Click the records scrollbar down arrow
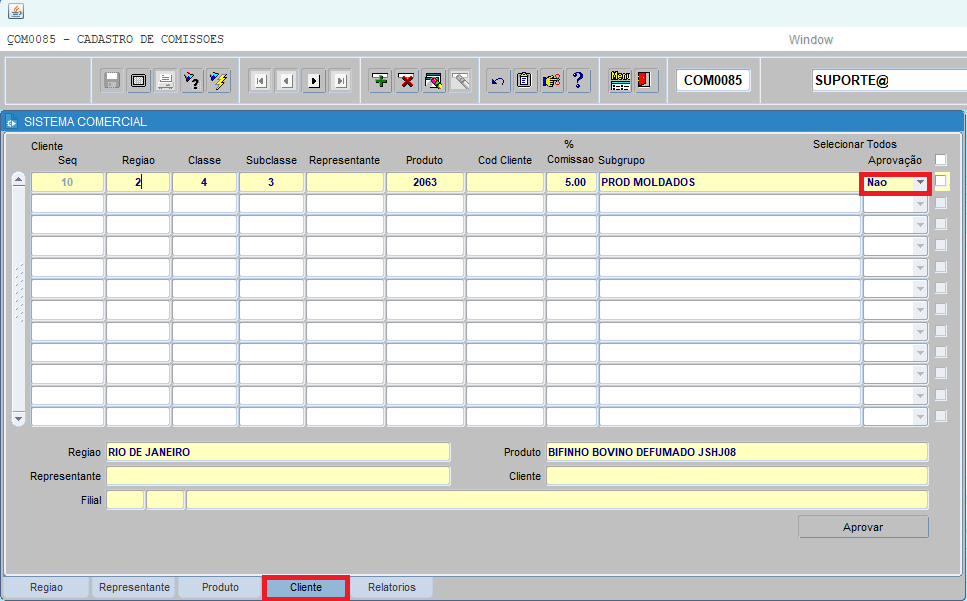The image size is (967, 601). coord(19,419)
